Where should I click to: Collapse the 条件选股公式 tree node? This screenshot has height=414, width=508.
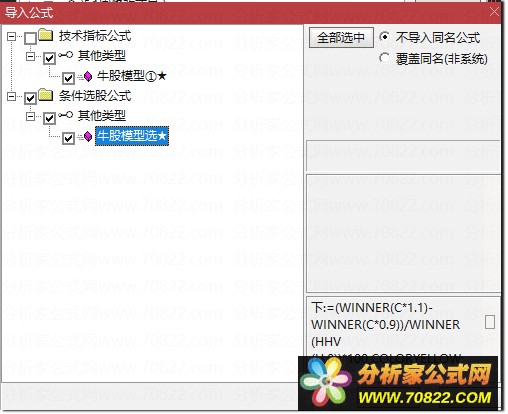click(11, 96)
